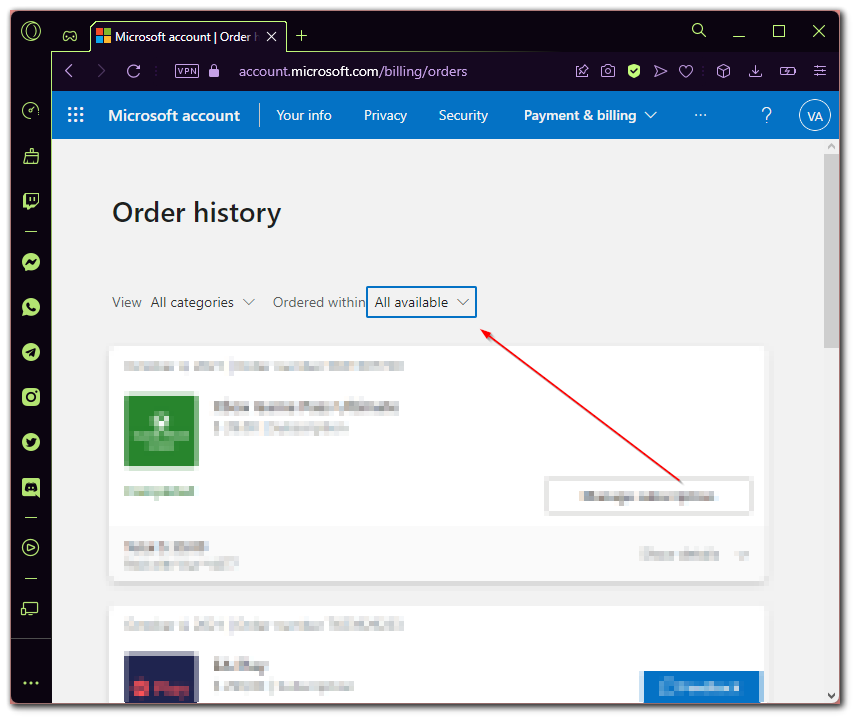This screenshot has width=858, height=722.
Task: Expand the Payment & billing menu
Action: (590, 115)
